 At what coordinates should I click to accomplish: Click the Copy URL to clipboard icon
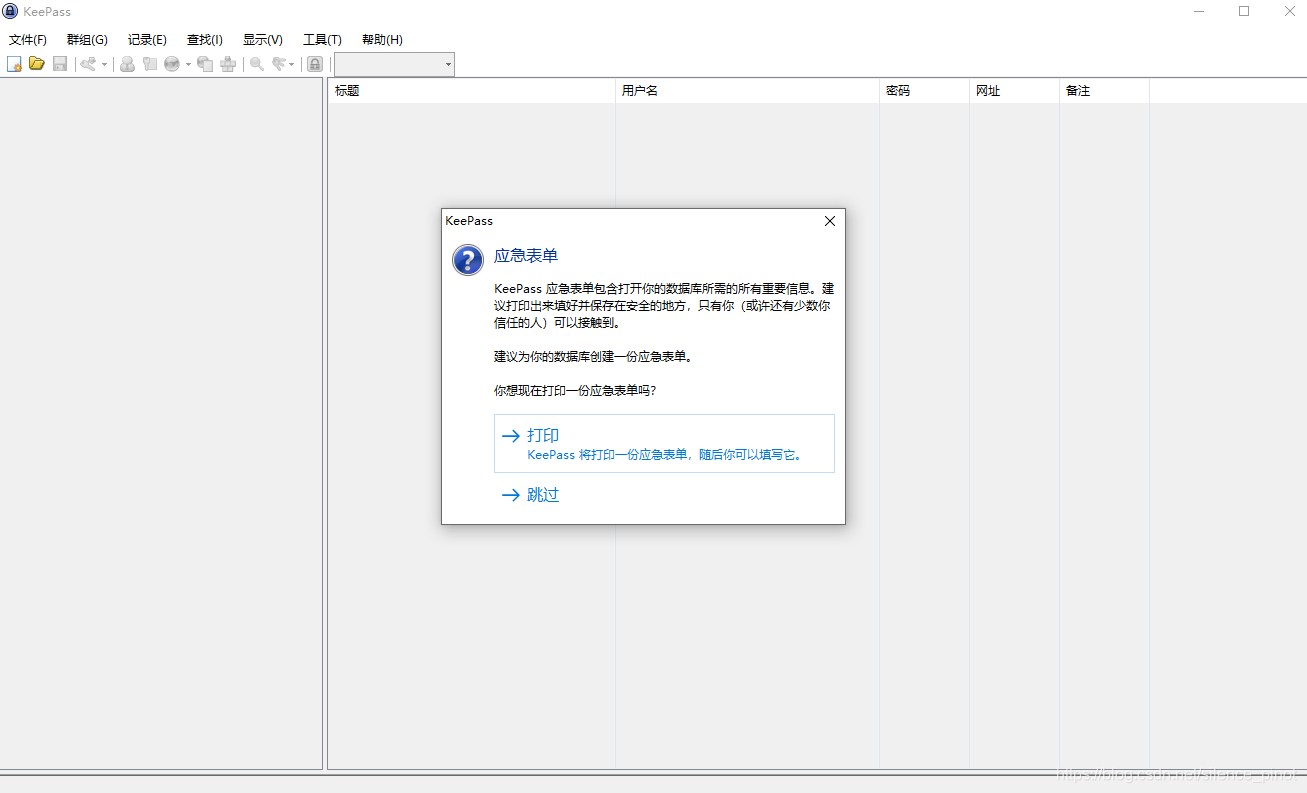tap(205, 64)
